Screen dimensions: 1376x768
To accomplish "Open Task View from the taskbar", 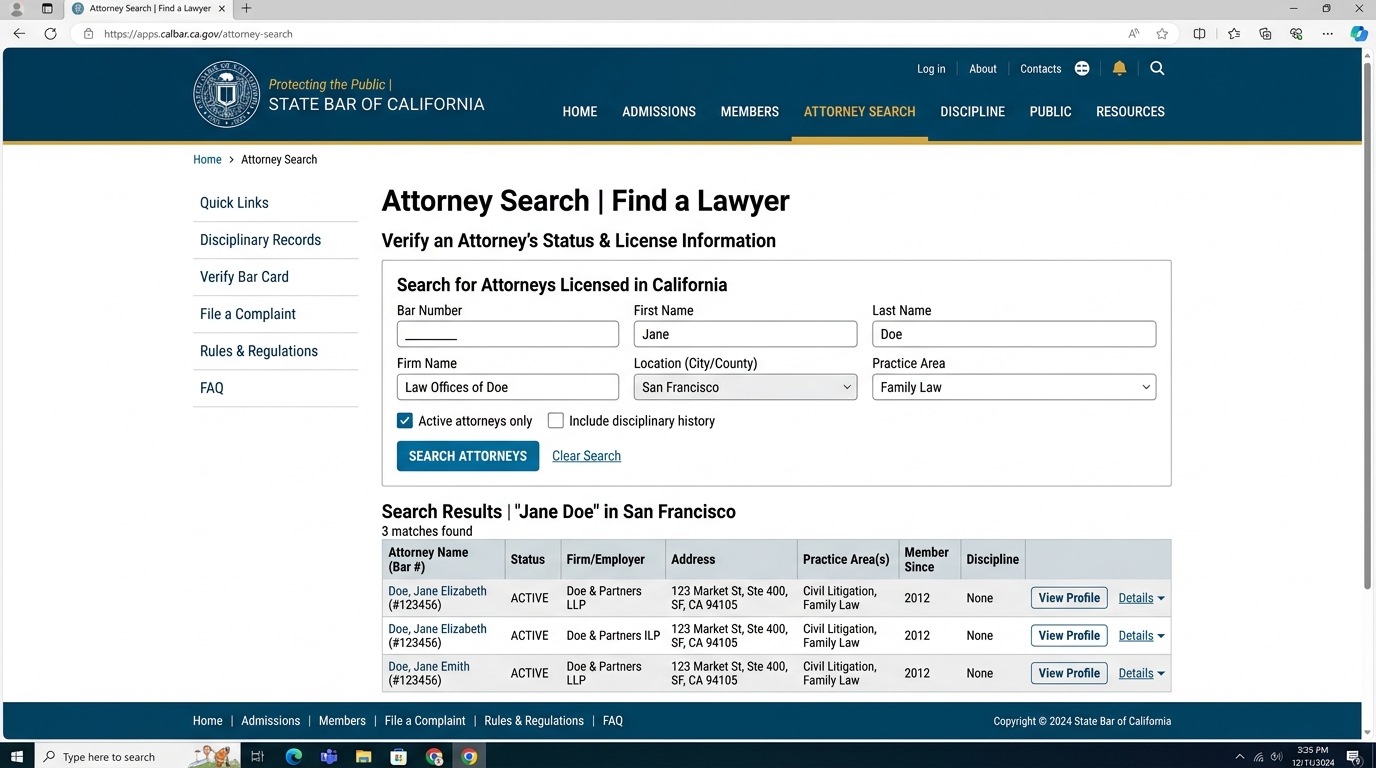I will tap(257, 757).
